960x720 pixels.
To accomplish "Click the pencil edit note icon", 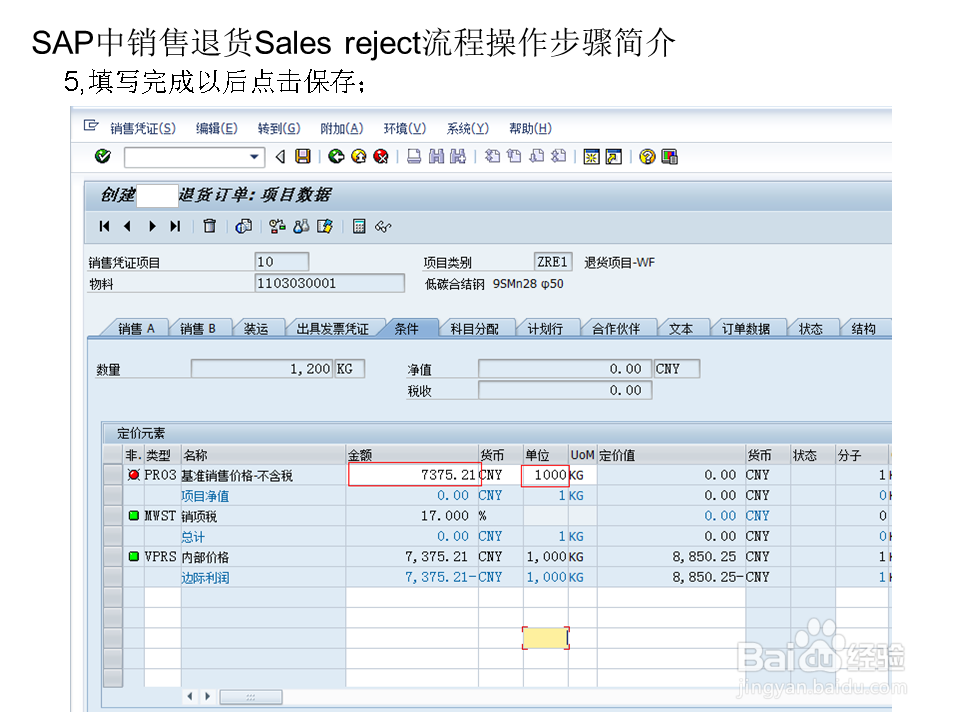I will tap(324, 227).
